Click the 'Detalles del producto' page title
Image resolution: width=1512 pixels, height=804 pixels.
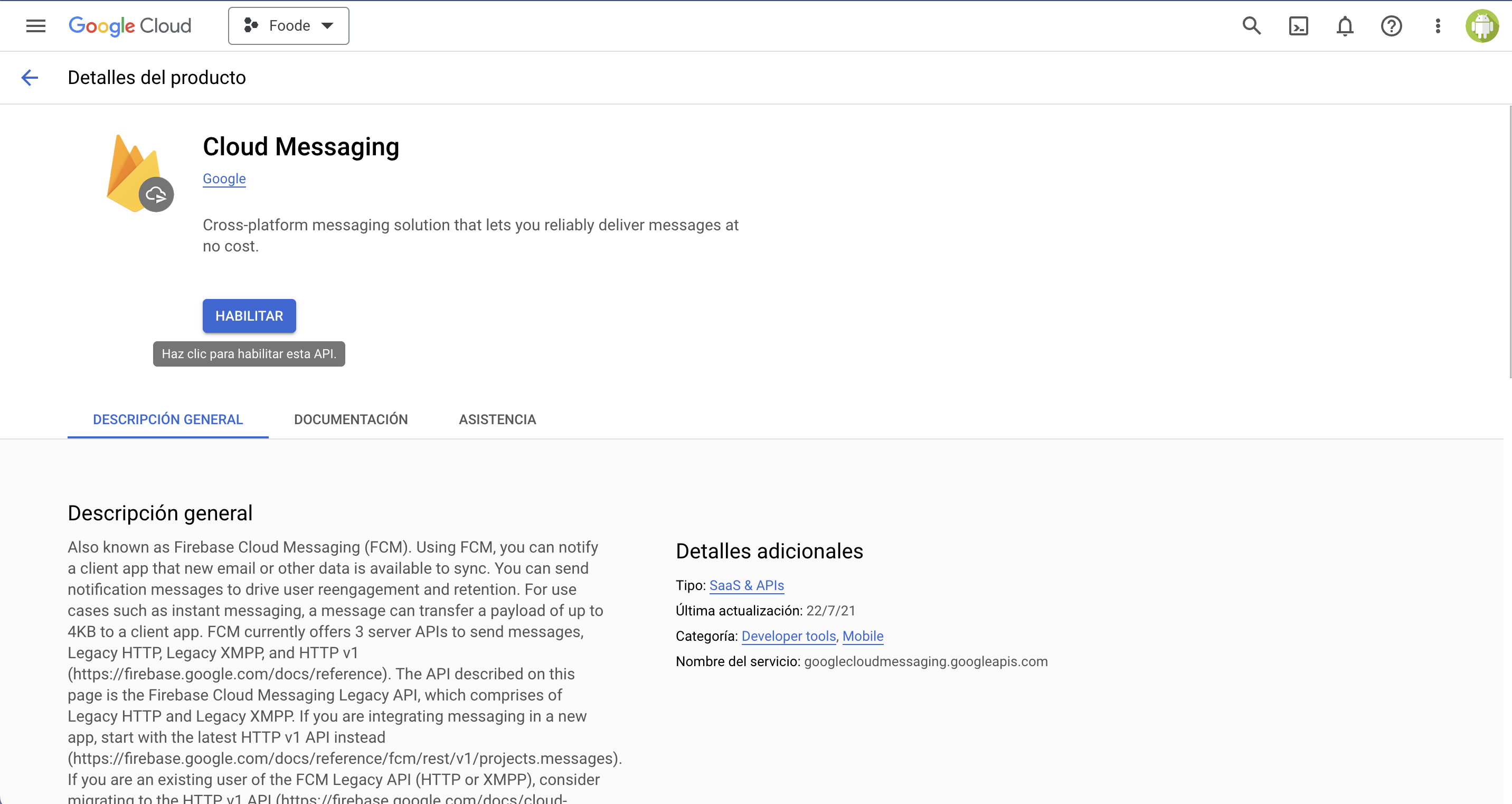point(157,78)
